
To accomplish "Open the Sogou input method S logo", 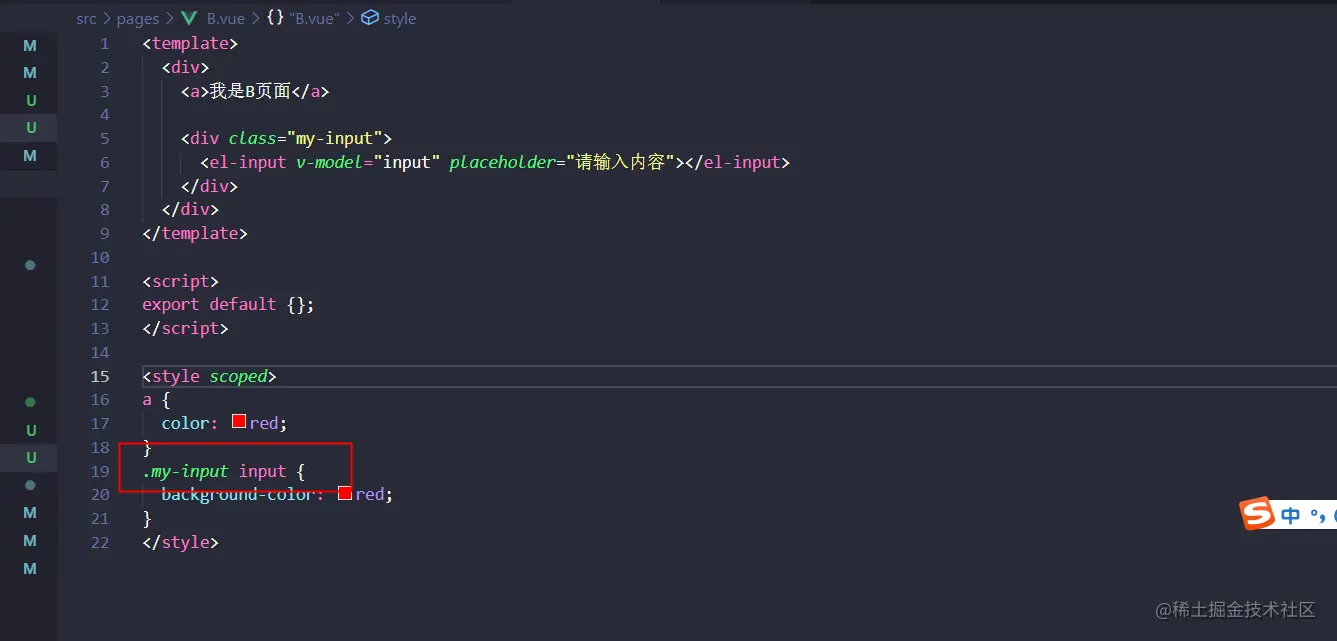I will [x=1257, y=513].
